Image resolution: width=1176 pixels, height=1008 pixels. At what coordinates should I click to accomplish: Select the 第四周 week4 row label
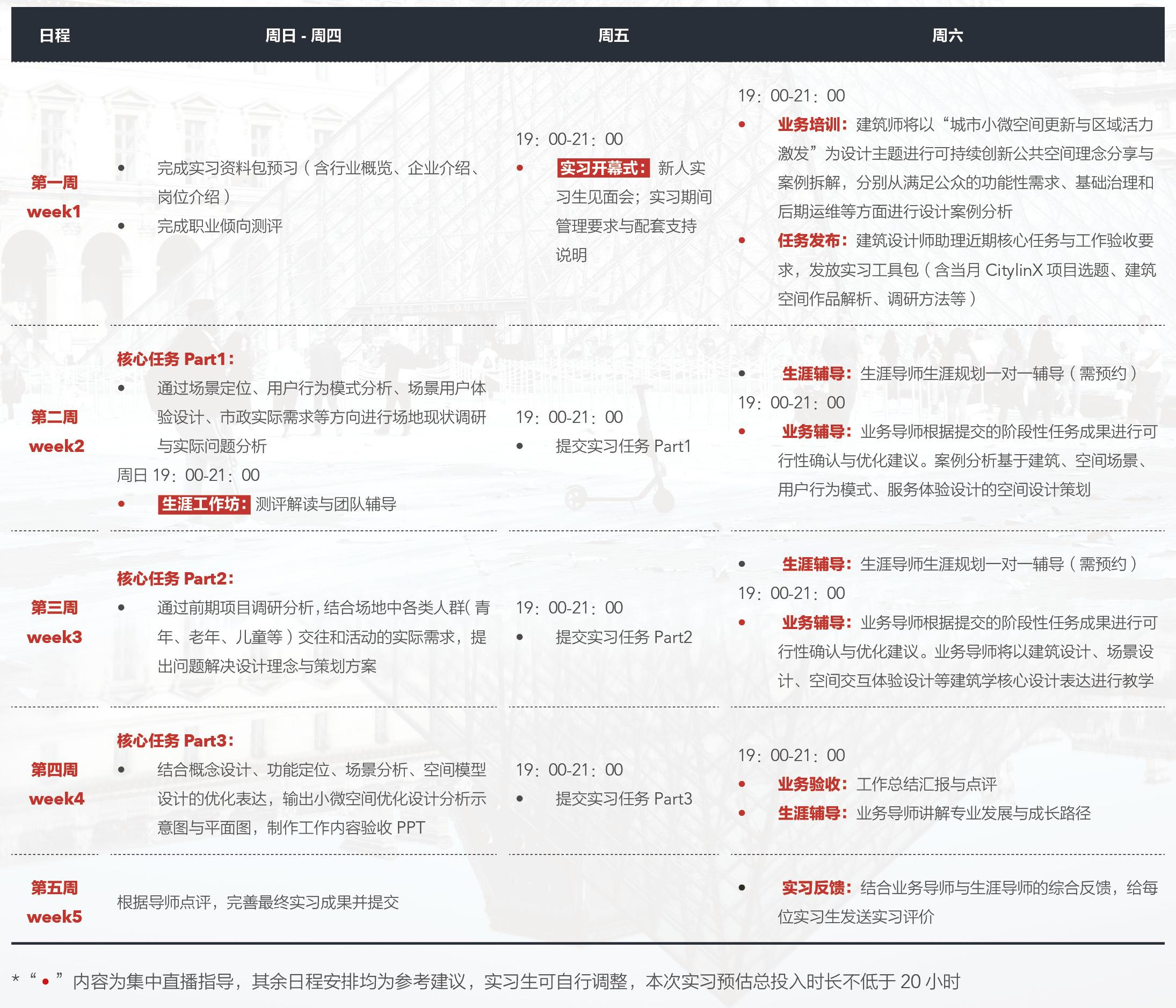tap(56, 784)
